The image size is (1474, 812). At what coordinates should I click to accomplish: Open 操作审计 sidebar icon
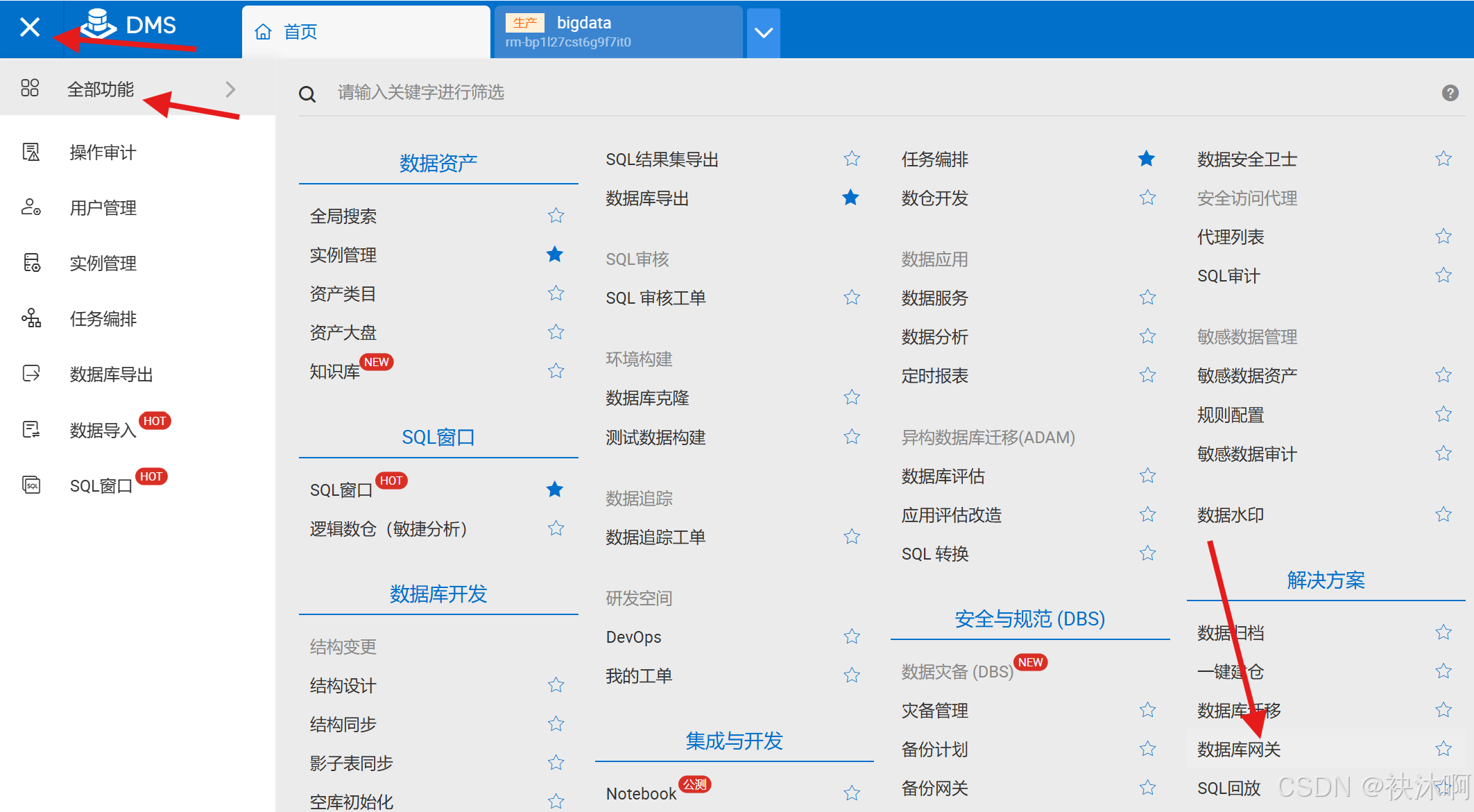coord(31,152)
